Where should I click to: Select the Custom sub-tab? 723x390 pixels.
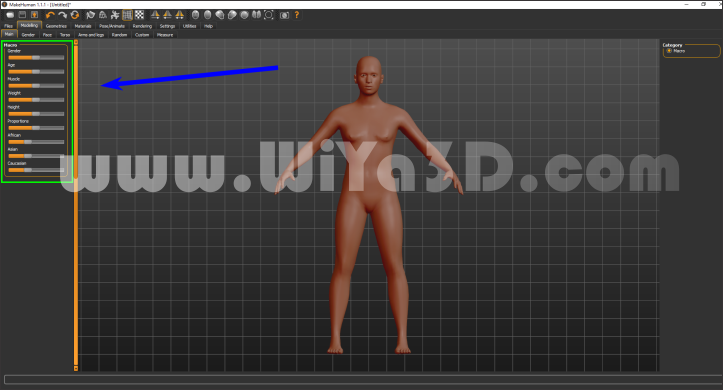[142, 35]
